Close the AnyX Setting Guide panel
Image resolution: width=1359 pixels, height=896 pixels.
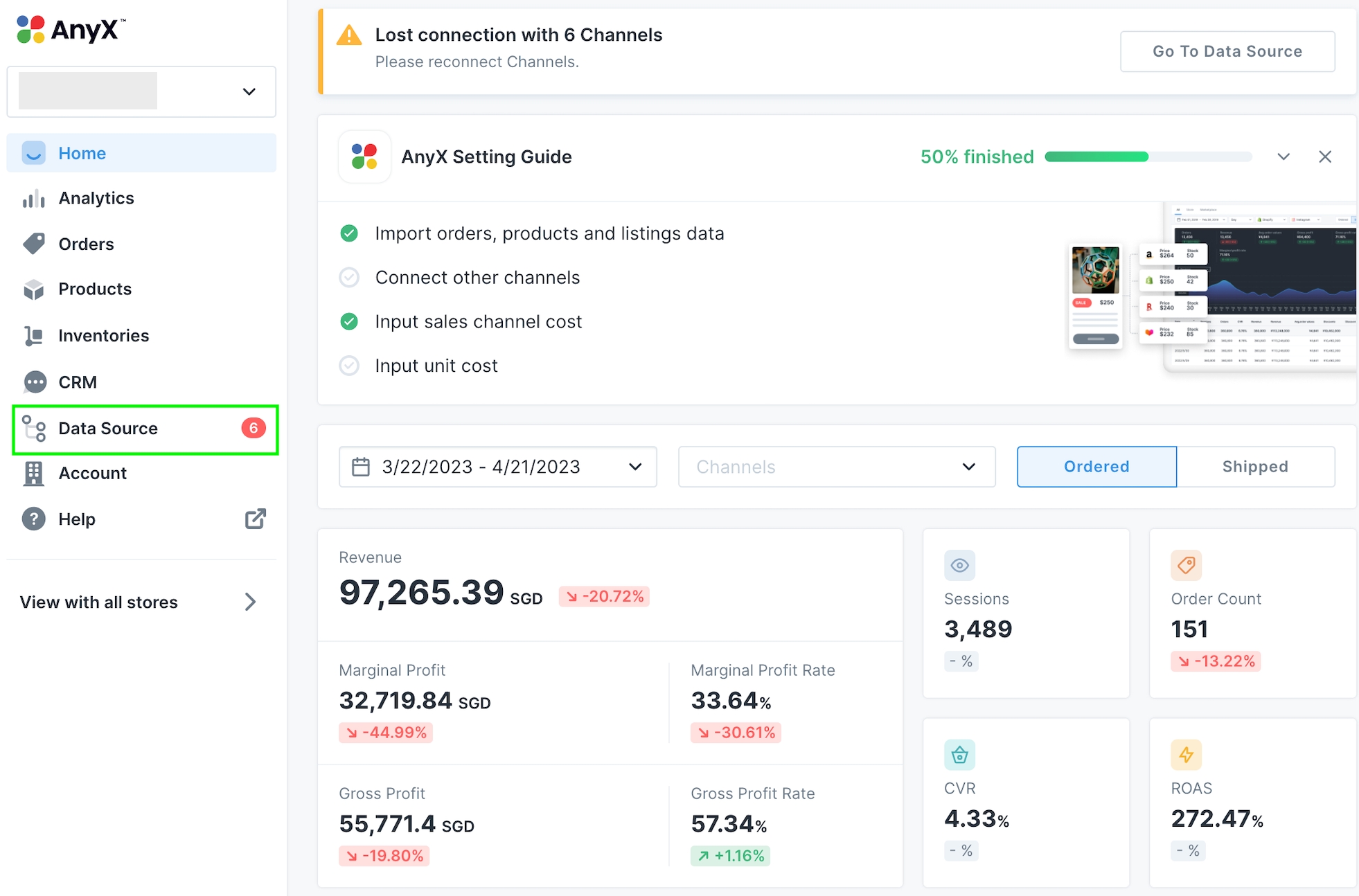(1324, 157)
